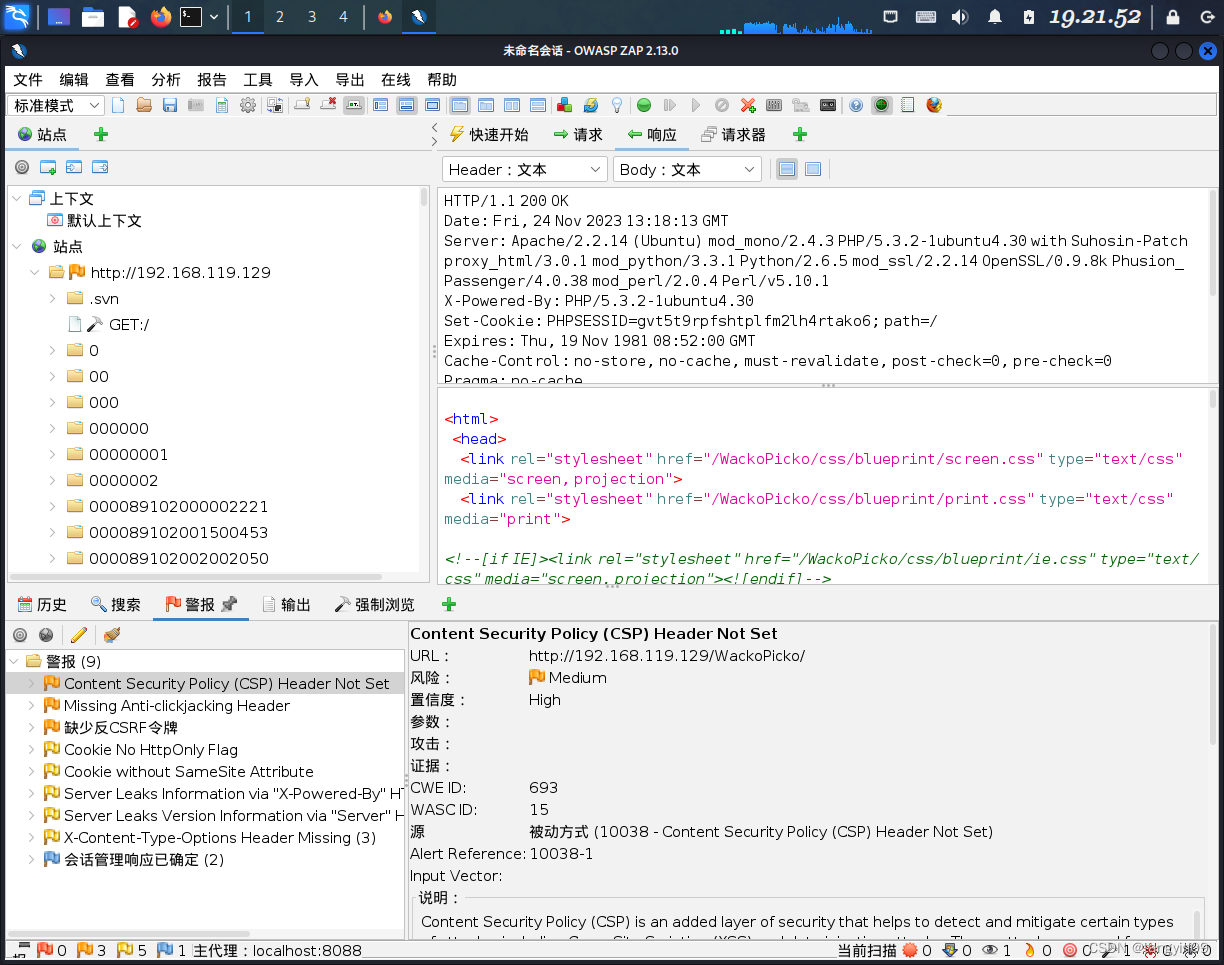Click the blue help question mark icon
Image resolution: width=1224 pixels, height=965 pixels.
coord(856,105)
